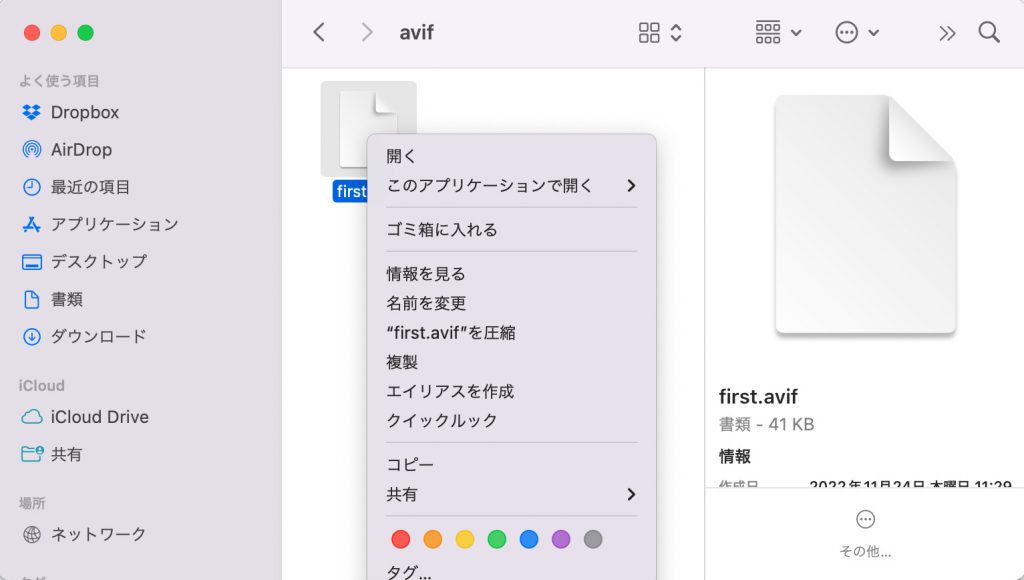Open the toolbar action ellipsis menu
The height and width of the screenshot is (580, 1024).
857,32
